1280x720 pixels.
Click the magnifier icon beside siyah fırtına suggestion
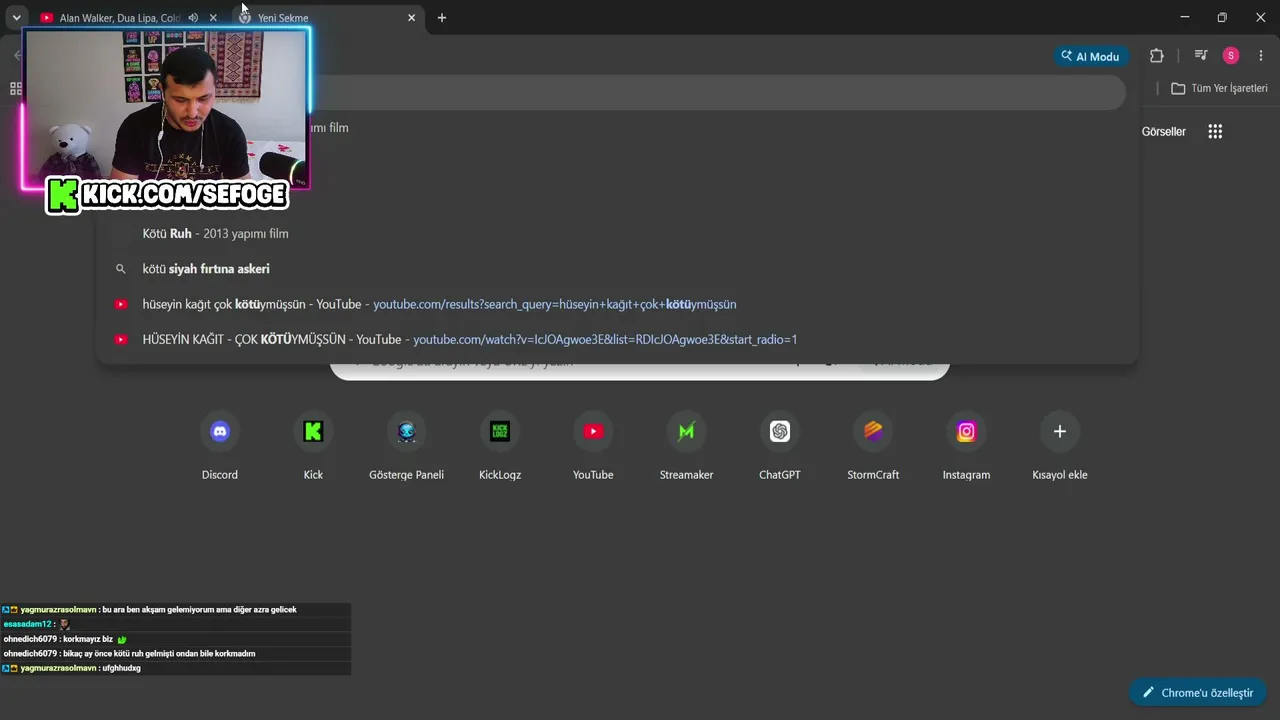click(121, 269)
